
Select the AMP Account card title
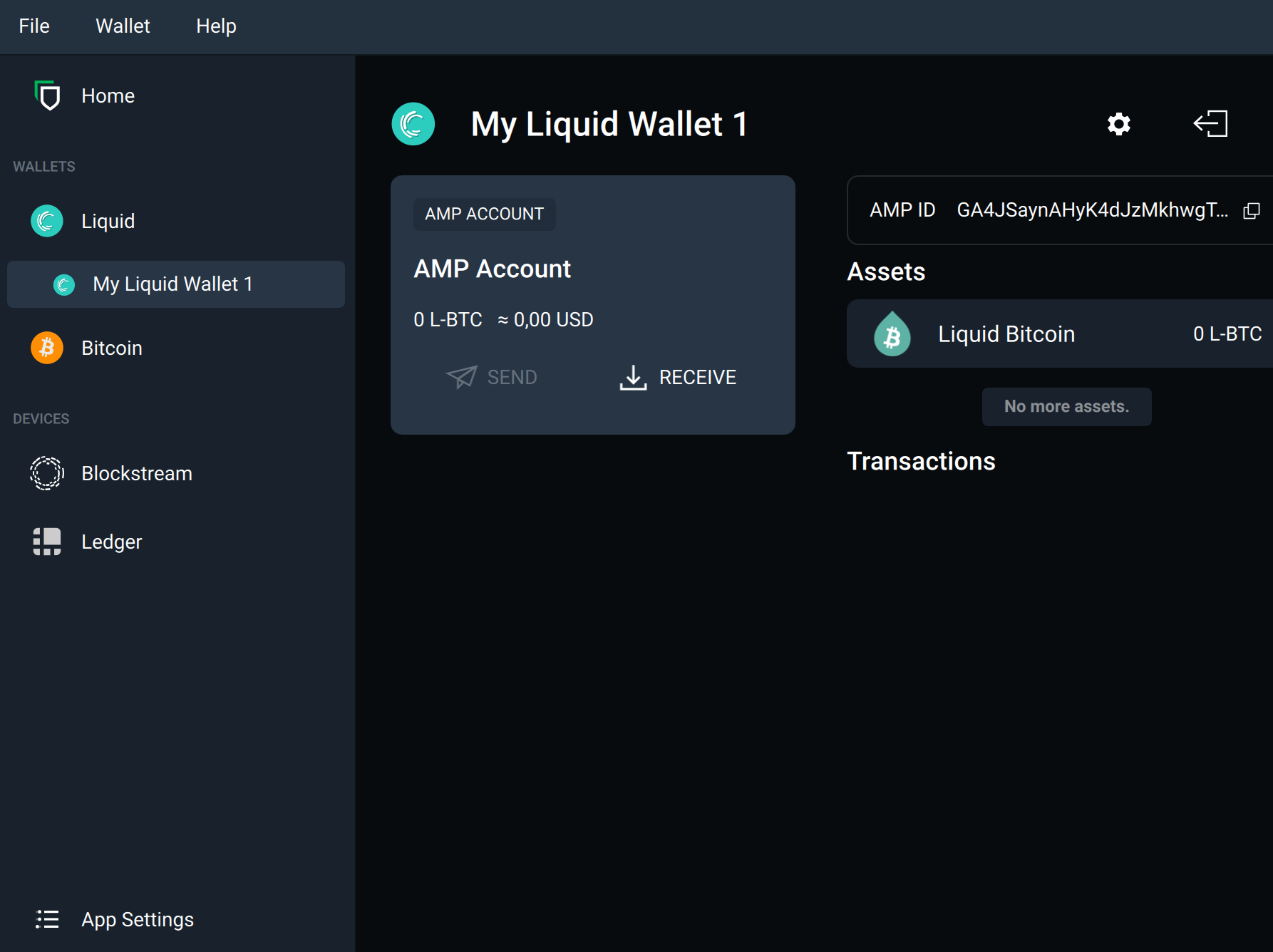[x=493, y=269]
